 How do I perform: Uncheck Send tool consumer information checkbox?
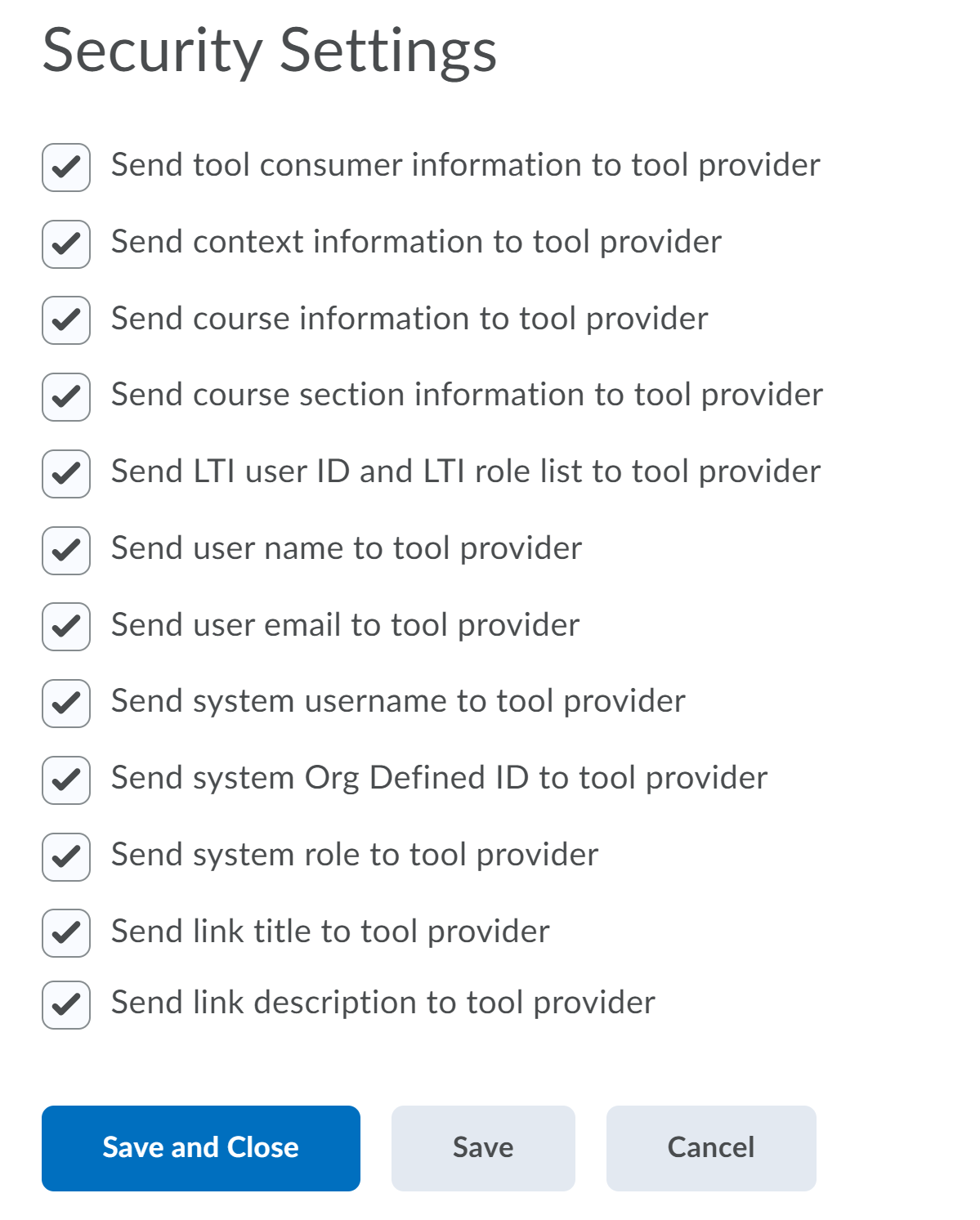click(x=66, y=168)
